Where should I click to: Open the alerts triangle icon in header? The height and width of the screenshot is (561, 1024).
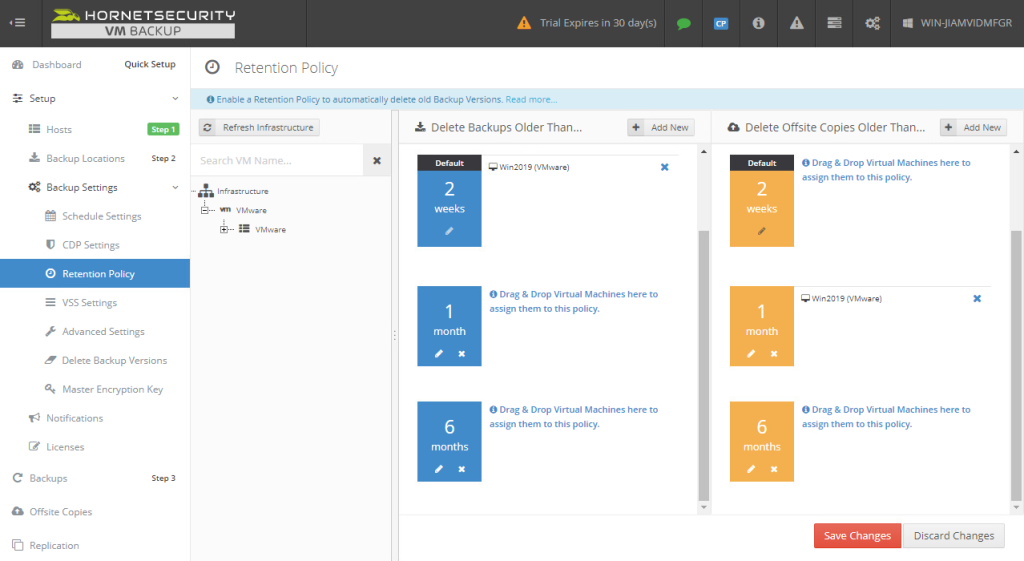pos(797,23)
